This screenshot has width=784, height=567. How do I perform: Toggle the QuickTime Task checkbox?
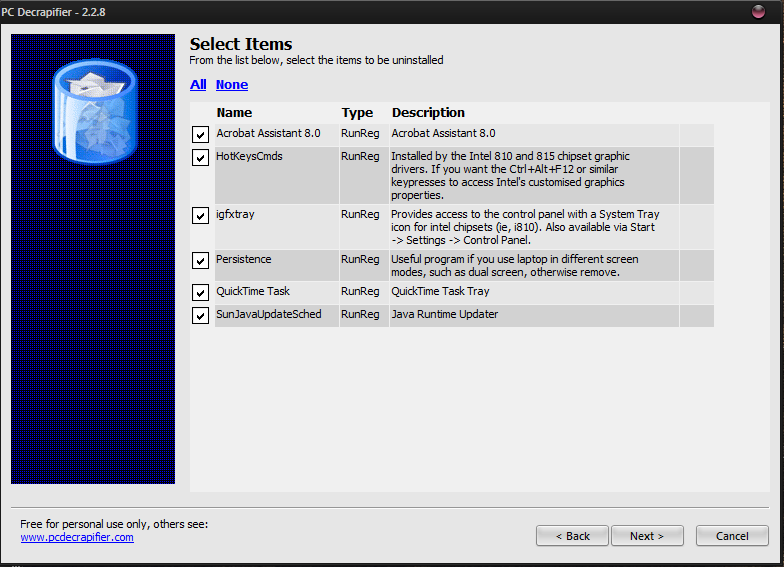(x=200, y=292)
